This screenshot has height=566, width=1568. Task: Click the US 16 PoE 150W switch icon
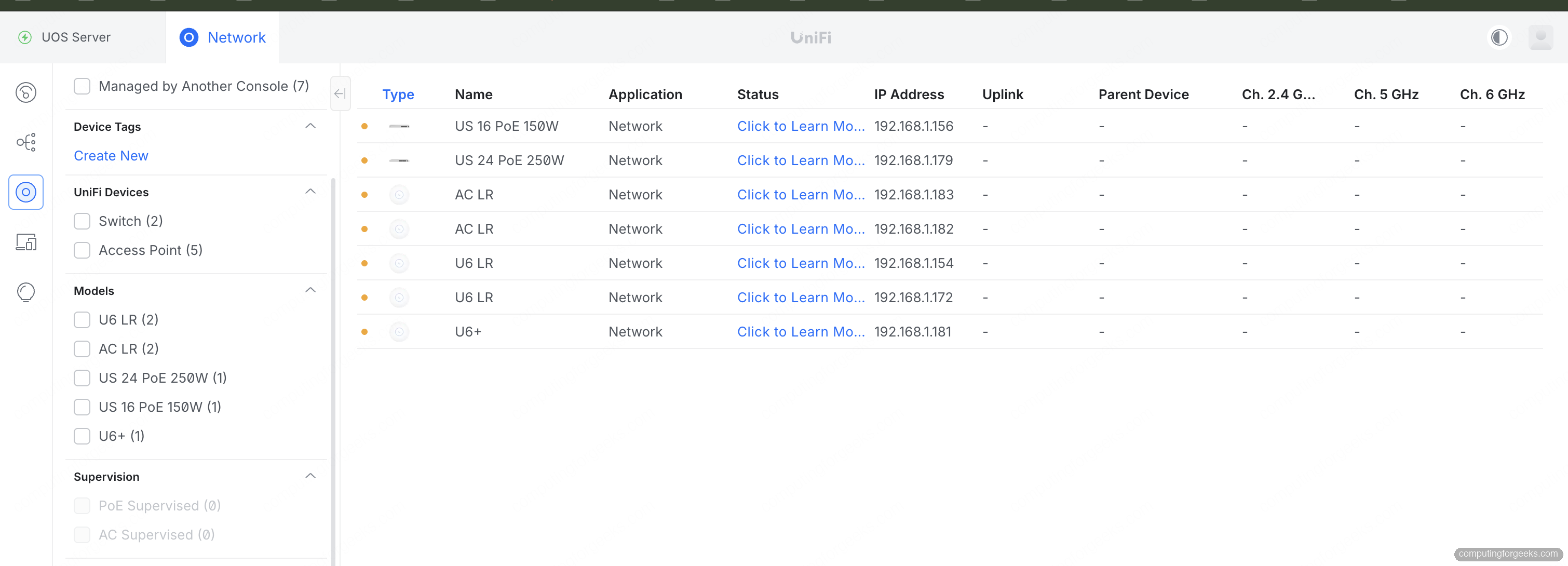click(399, 126)
